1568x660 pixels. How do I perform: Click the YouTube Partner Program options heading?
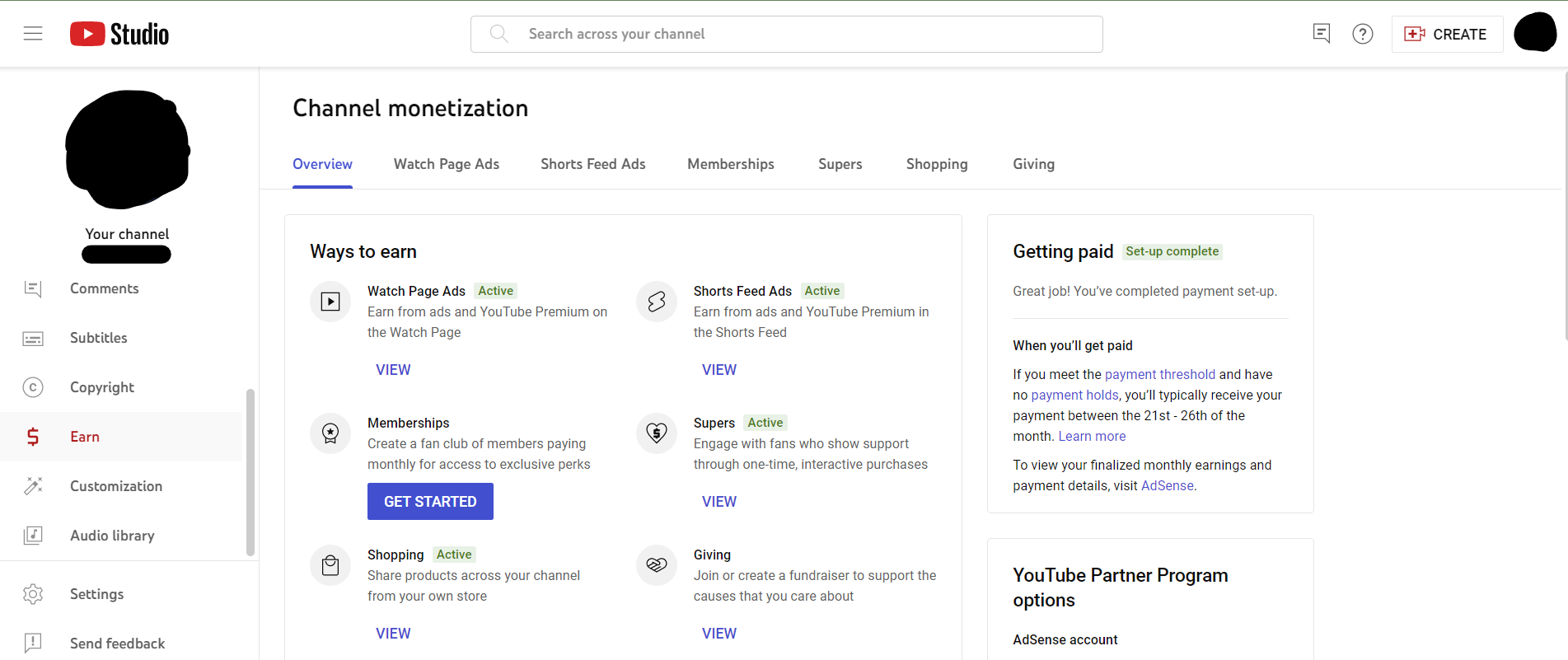pyautogui.click(x=1121, y=587)
